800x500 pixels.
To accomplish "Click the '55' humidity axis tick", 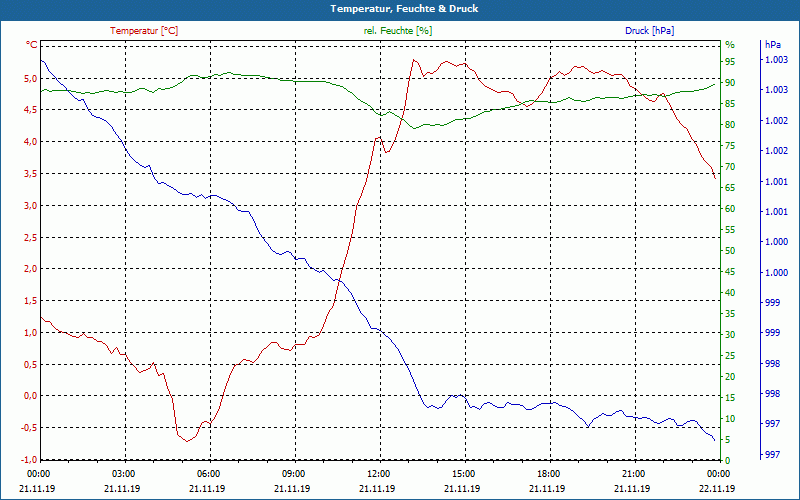I will click(x=730, y=230).
